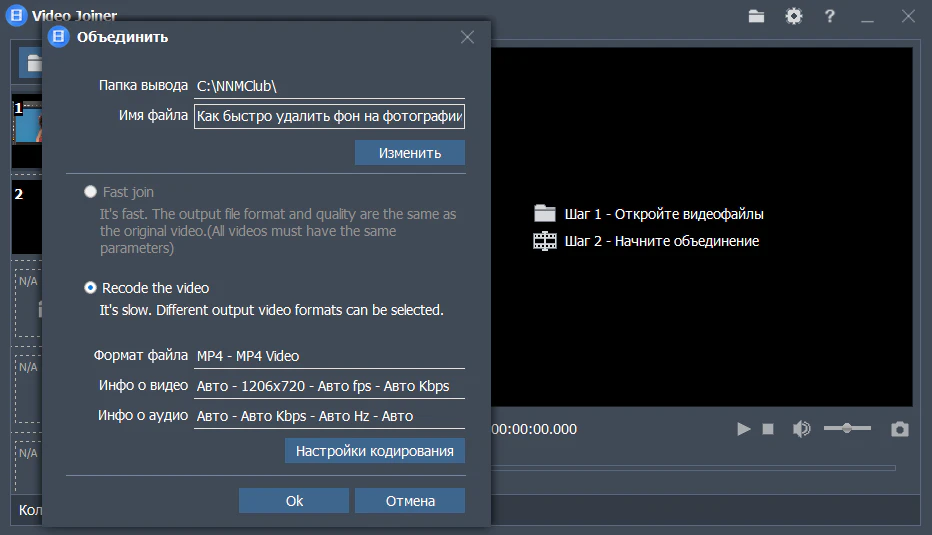The image size is (932, 535).
Task: Click the film strip icon beside Шаг 2
Action: 545,241
